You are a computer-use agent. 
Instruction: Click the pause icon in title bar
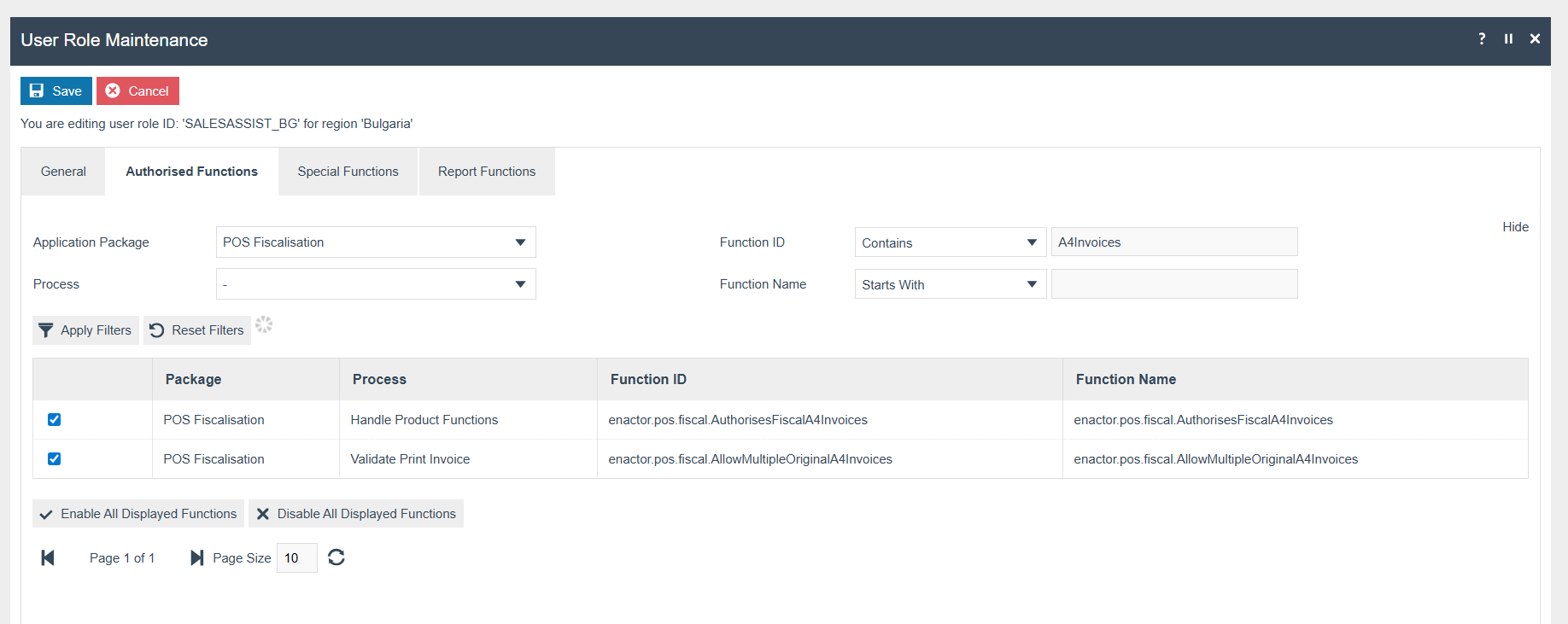pyautogui.click(x=1508, y=39)
